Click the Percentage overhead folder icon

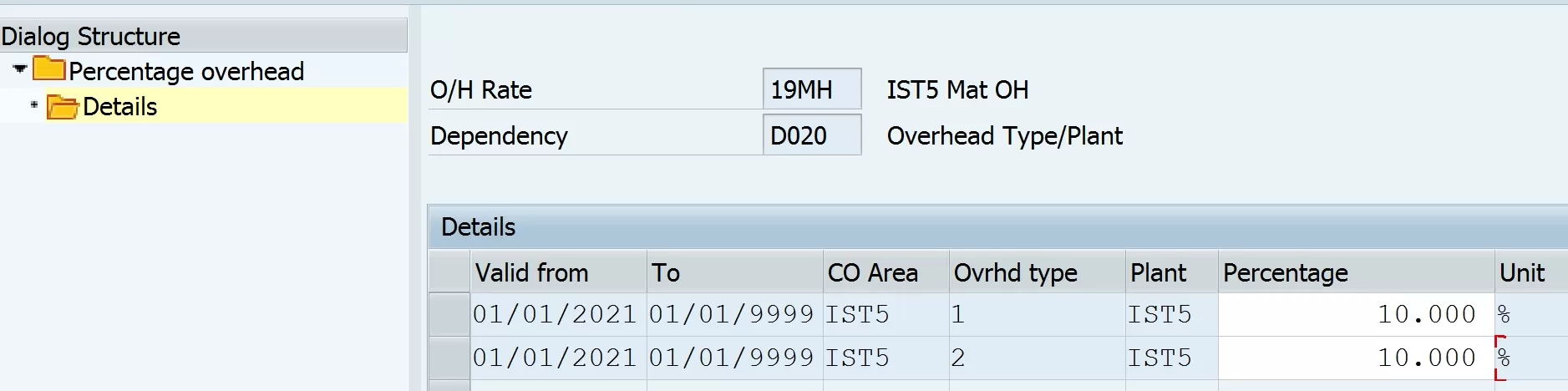[49, 69]
